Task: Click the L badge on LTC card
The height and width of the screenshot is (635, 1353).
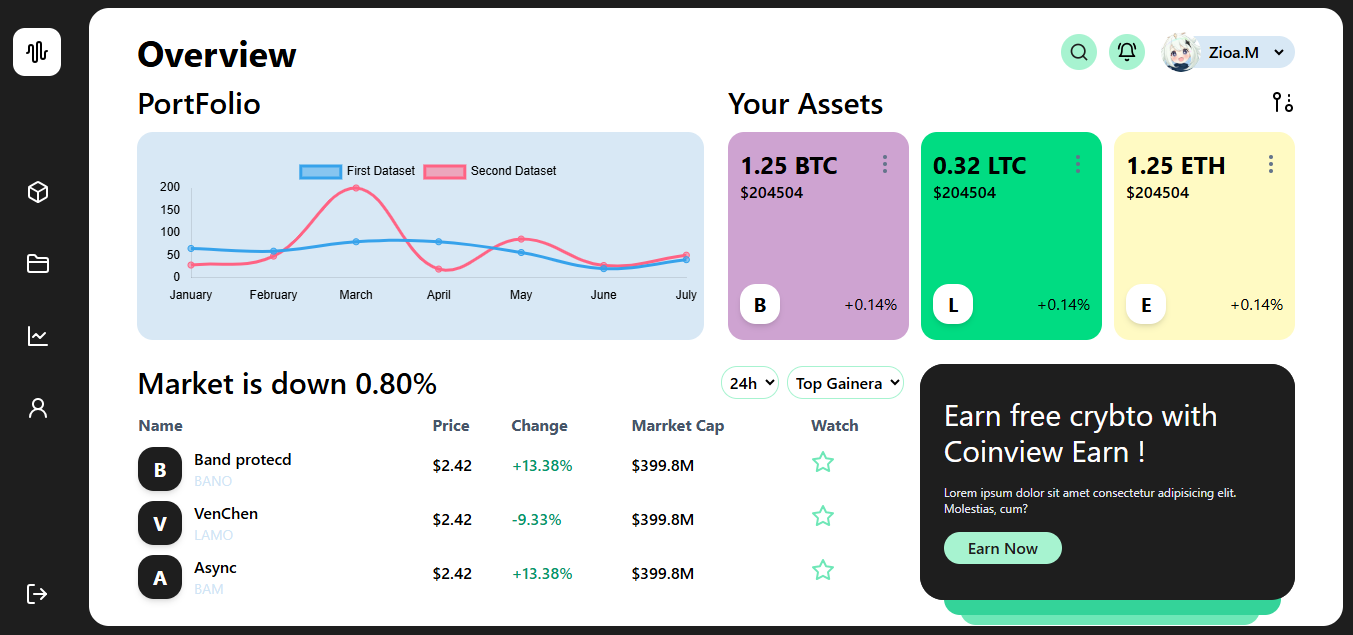Action: coord(953,305)
